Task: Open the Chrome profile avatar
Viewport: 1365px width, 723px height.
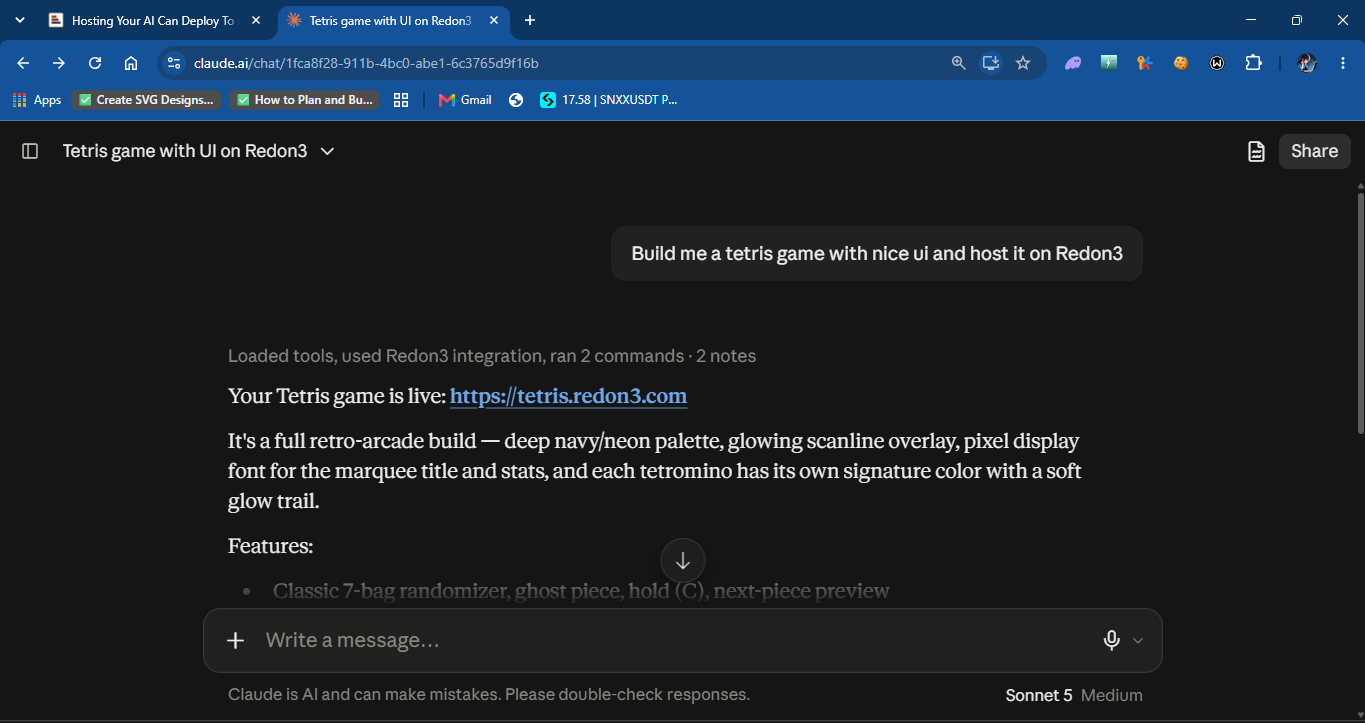Action: click(x=1306, y=63)
